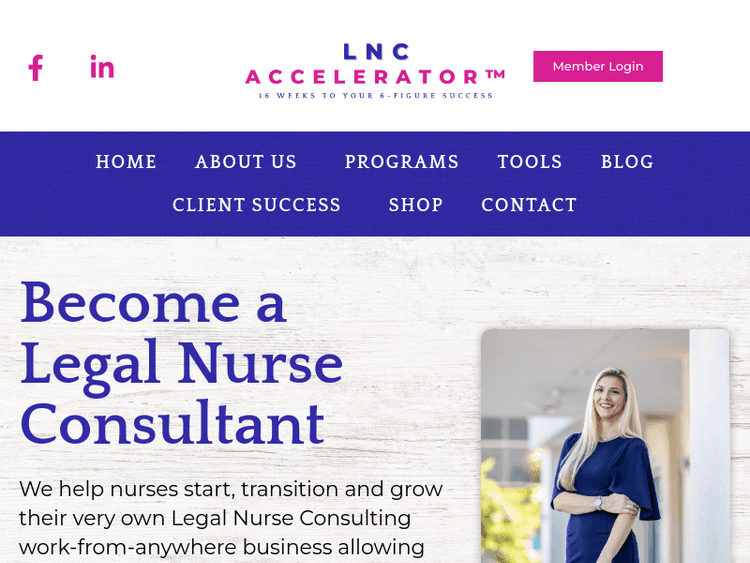Click the pink ACCELERATOR wordmark
750x563 pixels.
tap(375, 77)
